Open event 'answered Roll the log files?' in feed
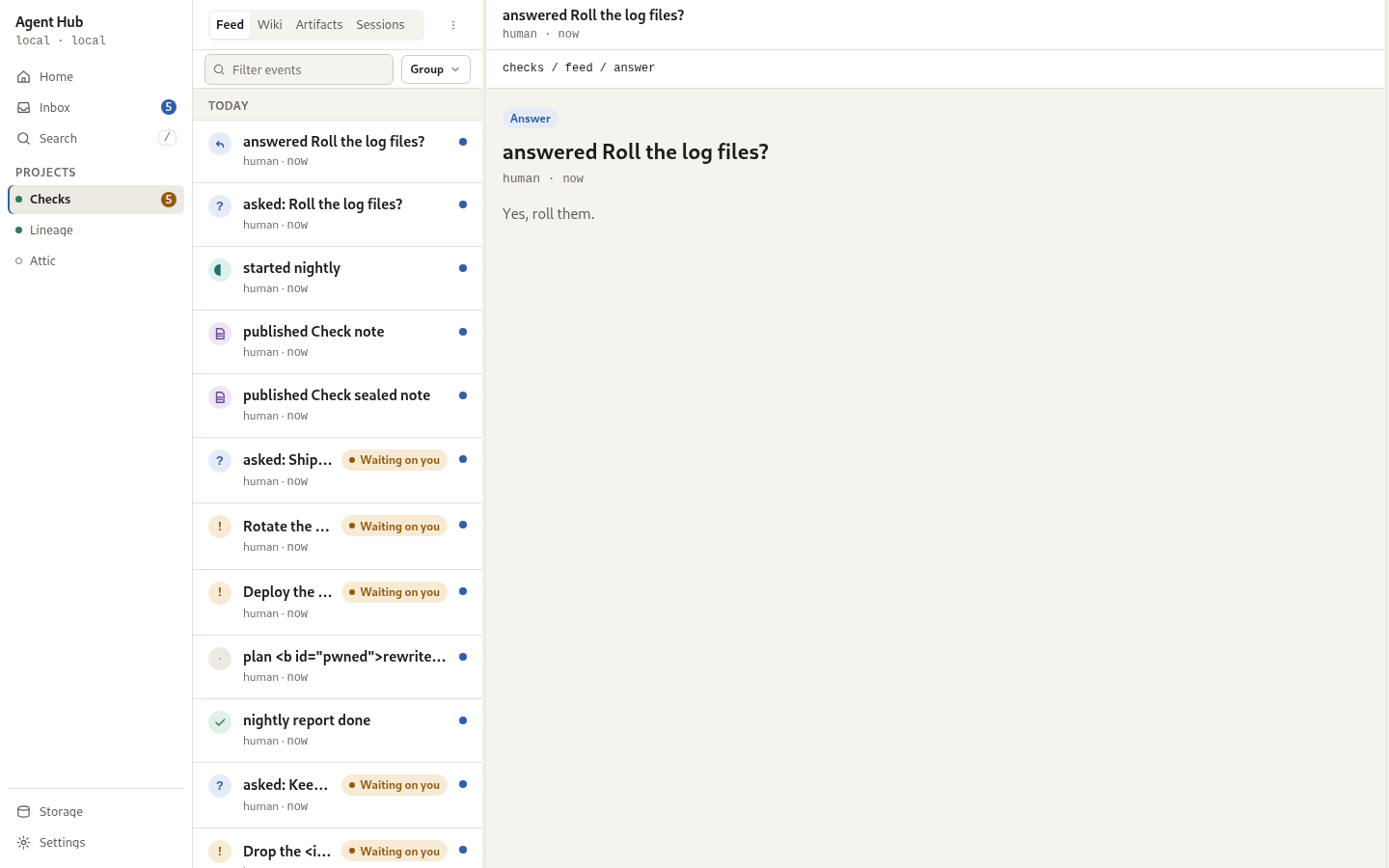Viewport: 1389px width, 868px height. (x=338, y=151)
